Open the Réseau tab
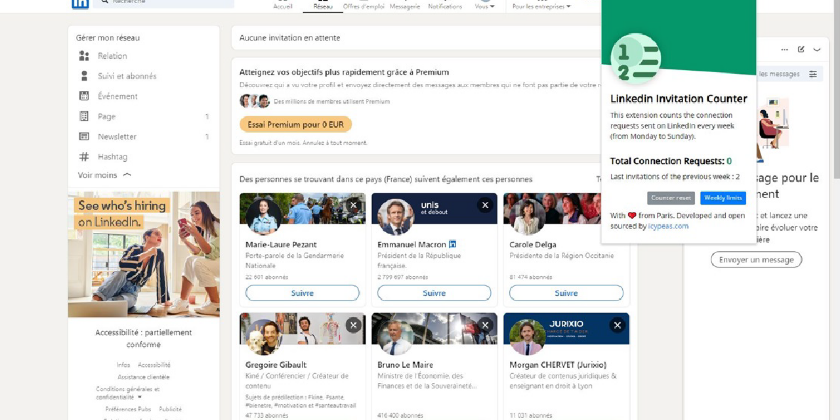The image size is (840, 420). click(322, 5)
